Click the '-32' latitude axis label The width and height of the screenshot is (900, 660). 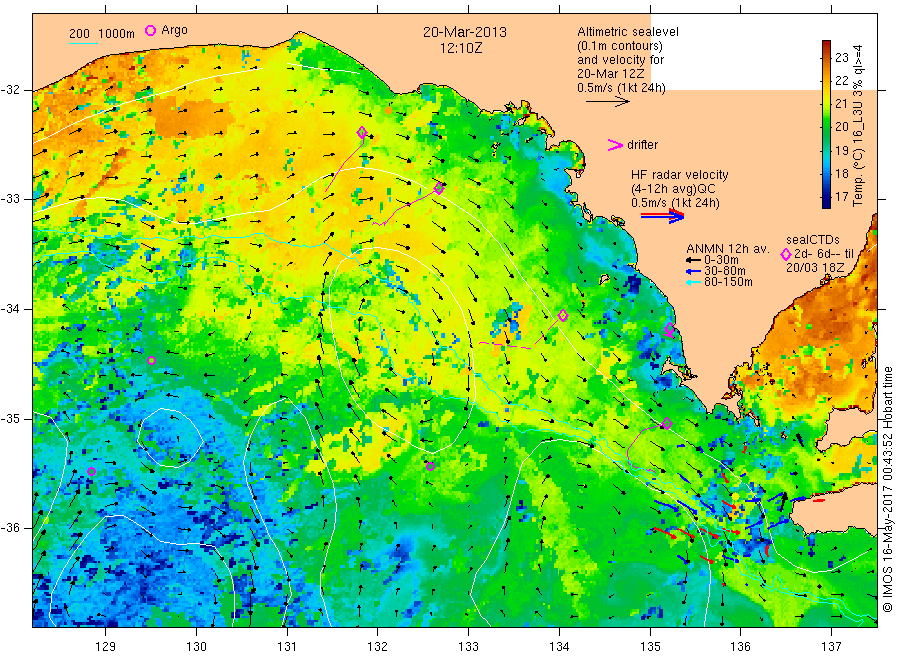pyautogui.click(x=10, y=90)
